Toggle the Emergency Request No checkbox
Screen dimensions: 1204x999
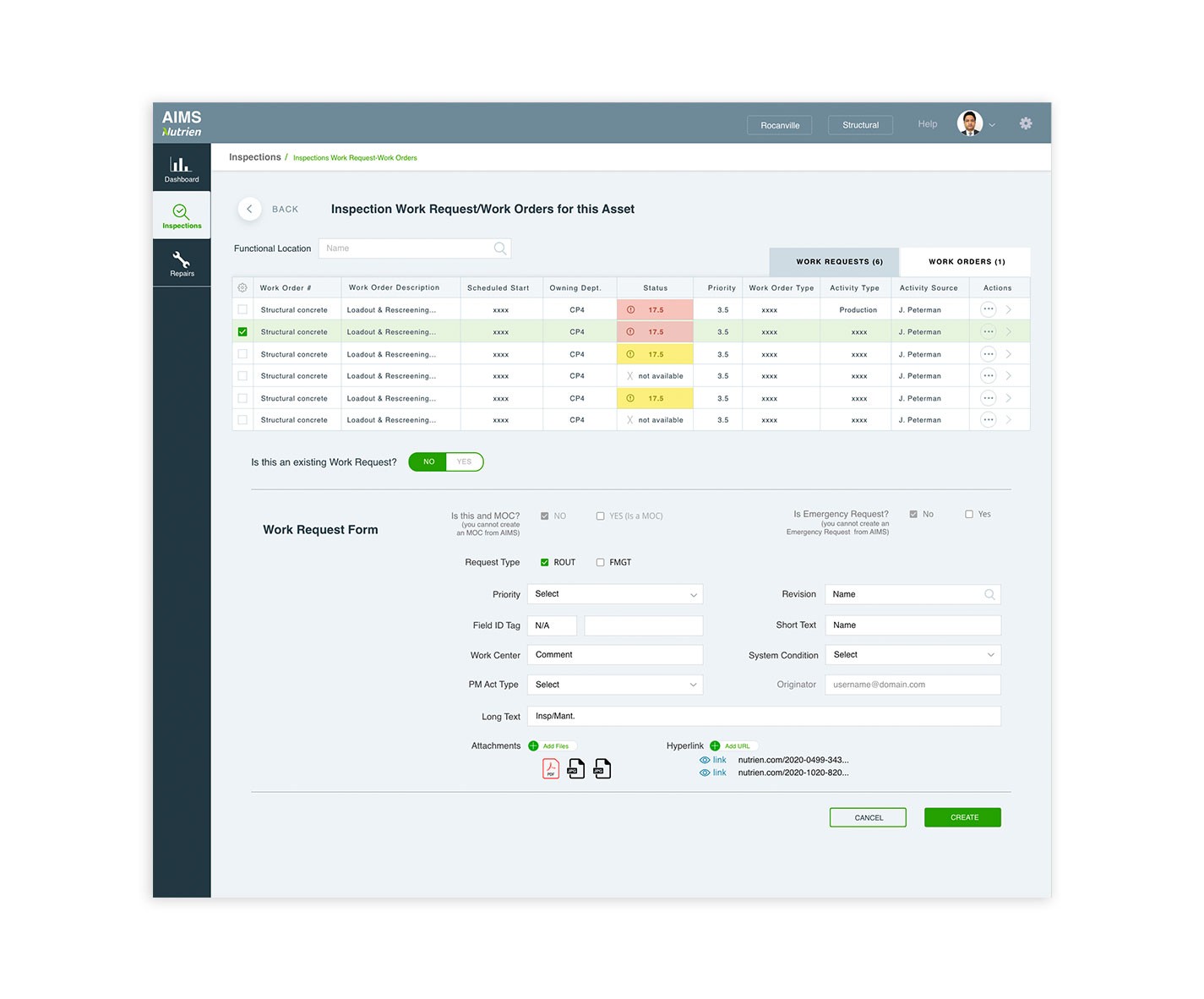[x=913, y=514]
